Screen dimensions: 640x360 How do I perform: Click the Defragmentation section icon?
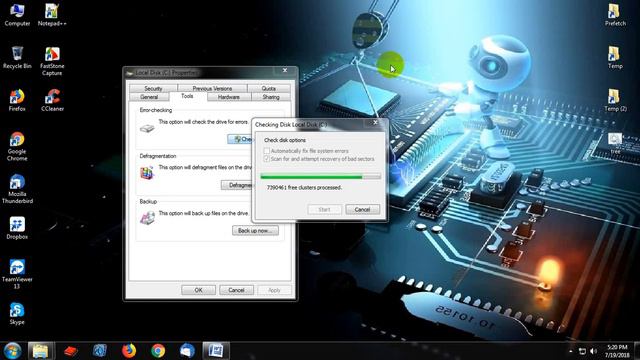[147, 173]
